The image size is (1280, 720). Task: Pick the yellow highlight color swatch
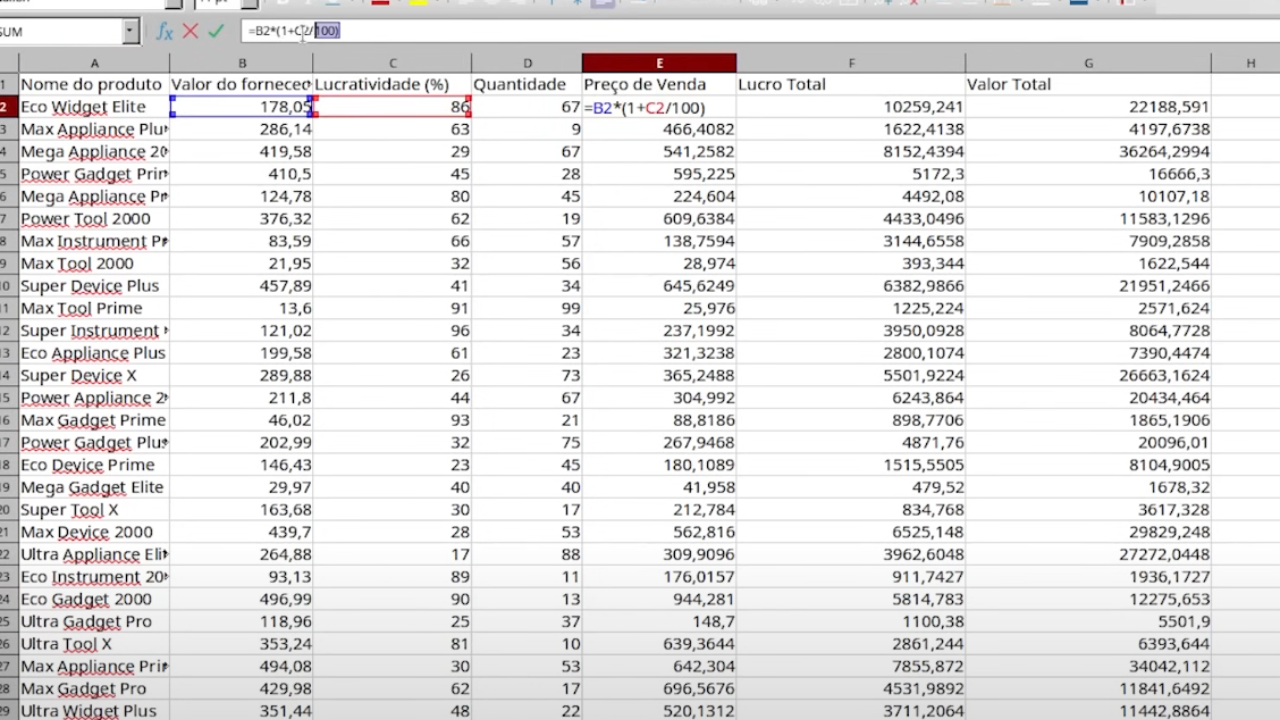(x=418, y=3)
